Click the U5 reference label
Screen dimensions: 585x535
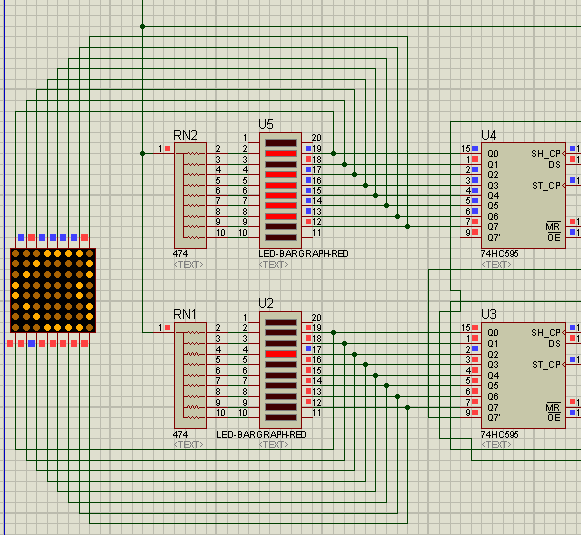click(266, 124)
